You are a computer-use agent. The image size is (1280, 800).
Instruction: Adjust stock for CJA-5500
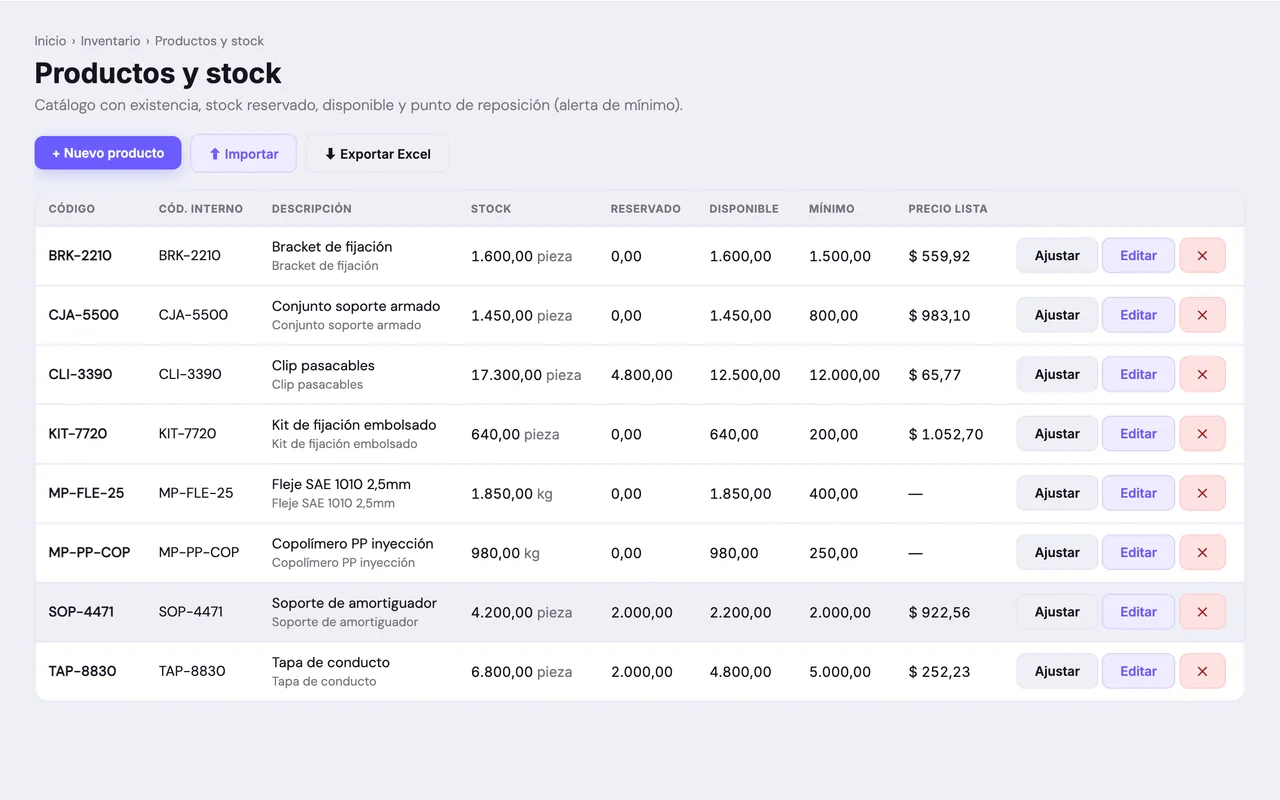1057,315
